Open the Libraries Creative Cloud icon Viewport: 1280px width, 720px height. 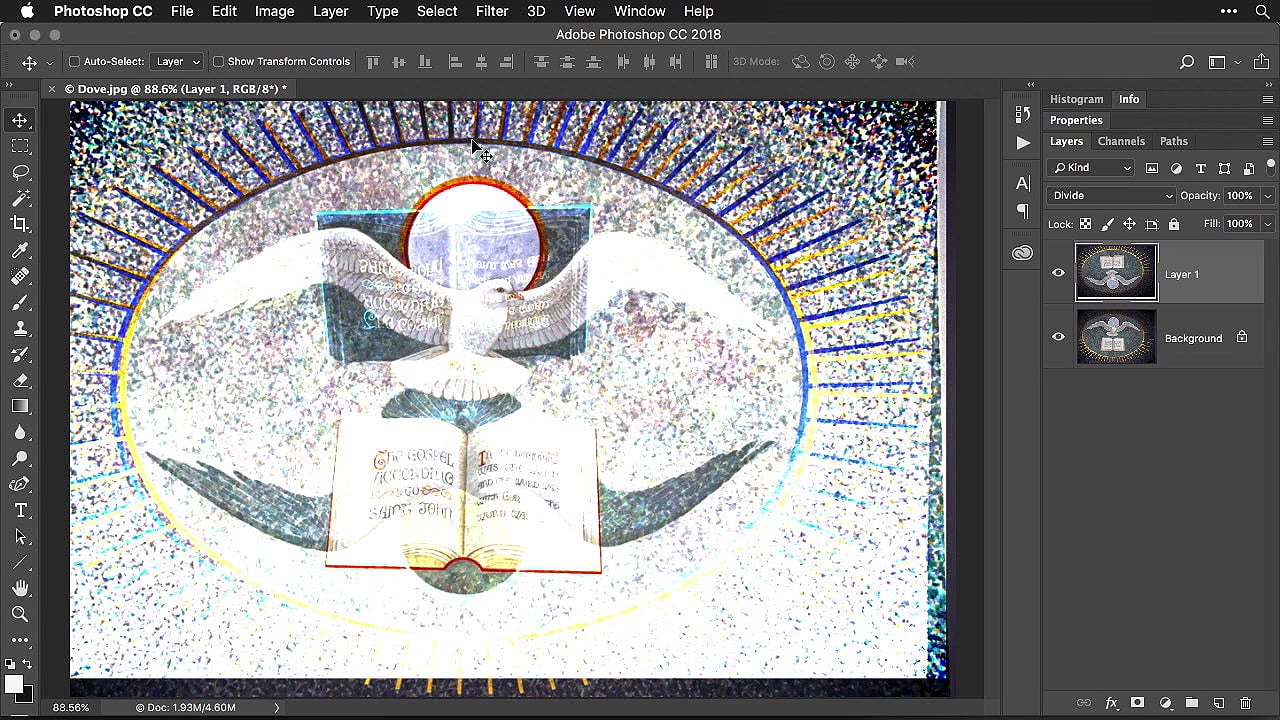click(x=1022, y=253)
